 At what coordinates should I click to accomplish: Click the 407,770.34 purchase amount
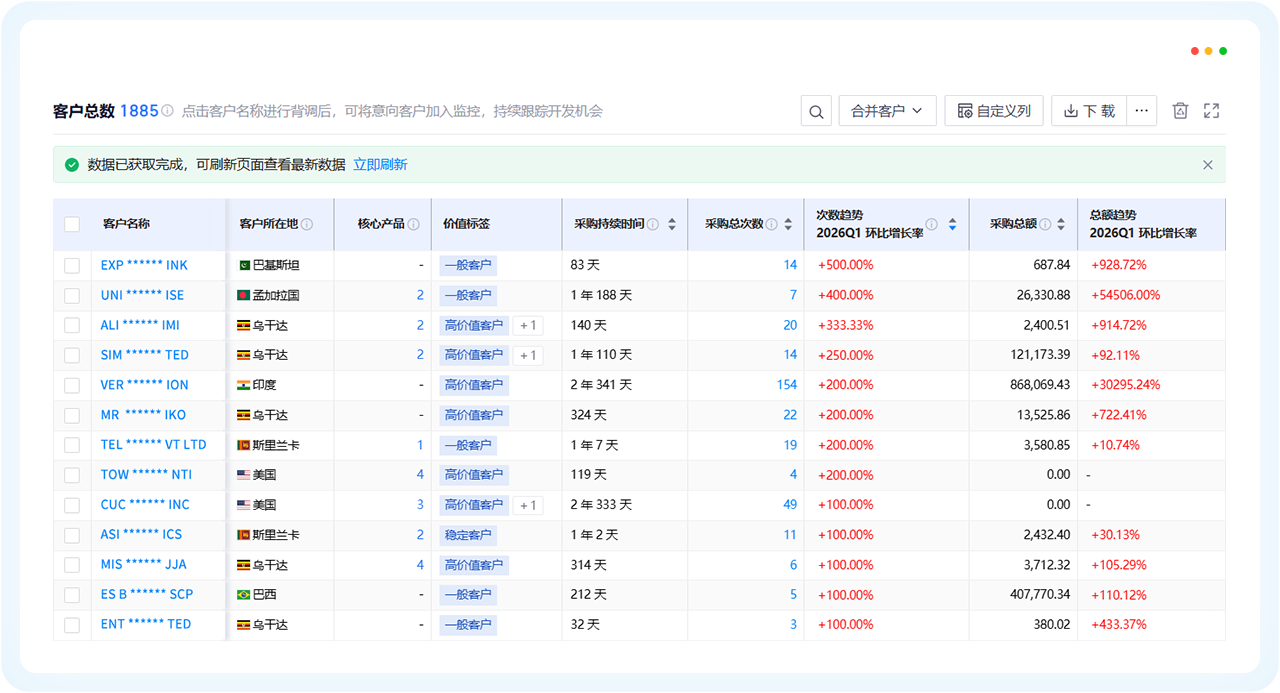pos(1040,594)
